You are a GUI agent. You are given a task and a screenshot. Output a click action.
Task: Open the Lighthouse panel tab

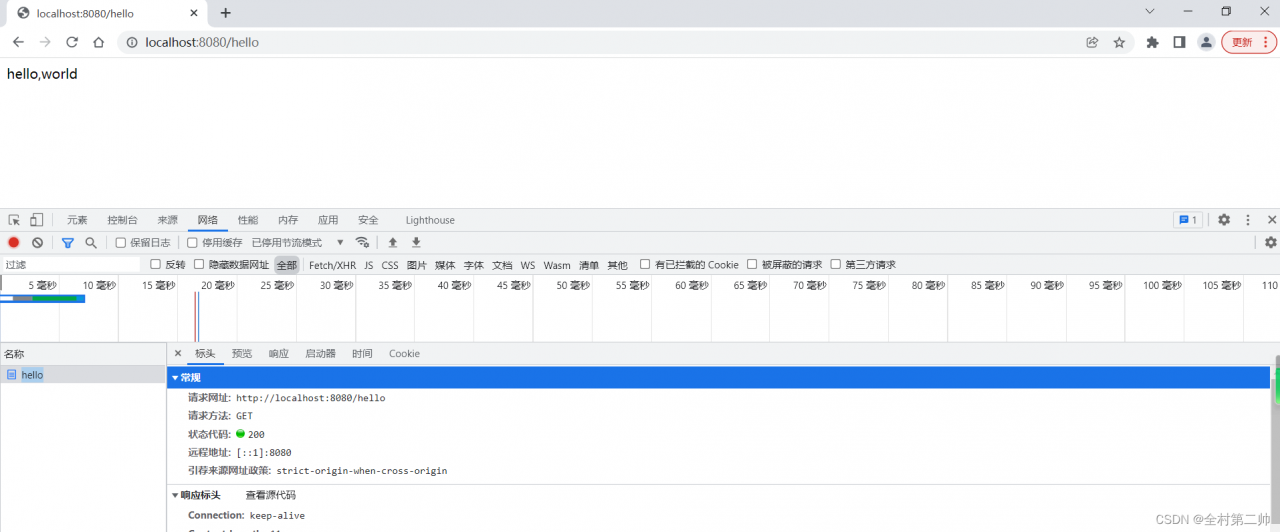coord(430,220)
